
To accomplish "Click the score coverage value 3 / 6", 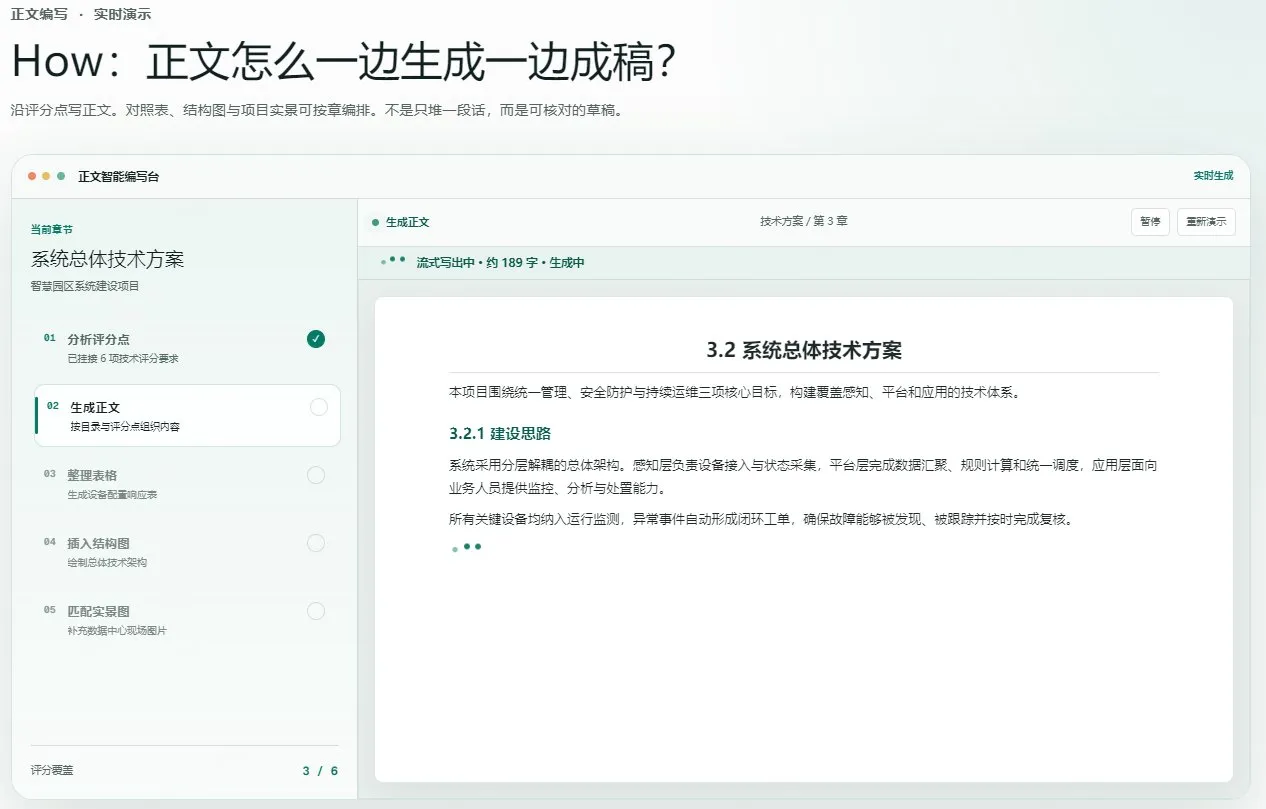I will 320,771.
